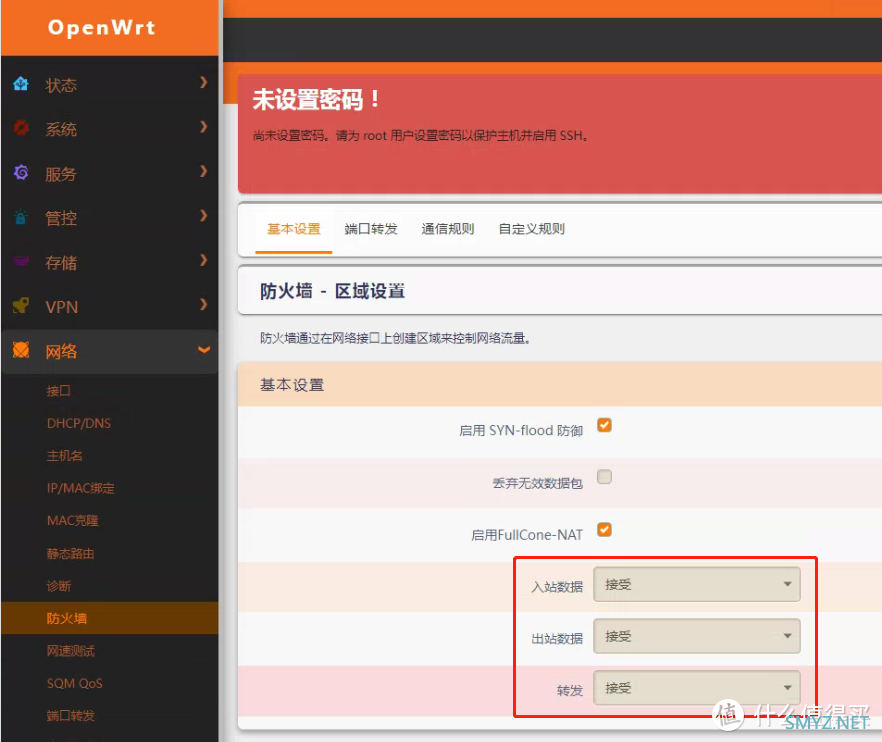Switch to the 端口转发 tab

tap(371, 229)
